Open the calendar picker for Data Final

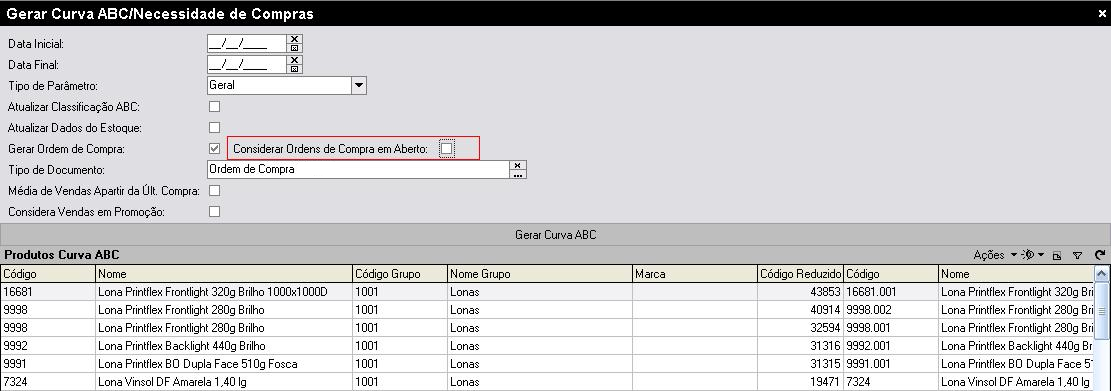[x=295, y=69]
